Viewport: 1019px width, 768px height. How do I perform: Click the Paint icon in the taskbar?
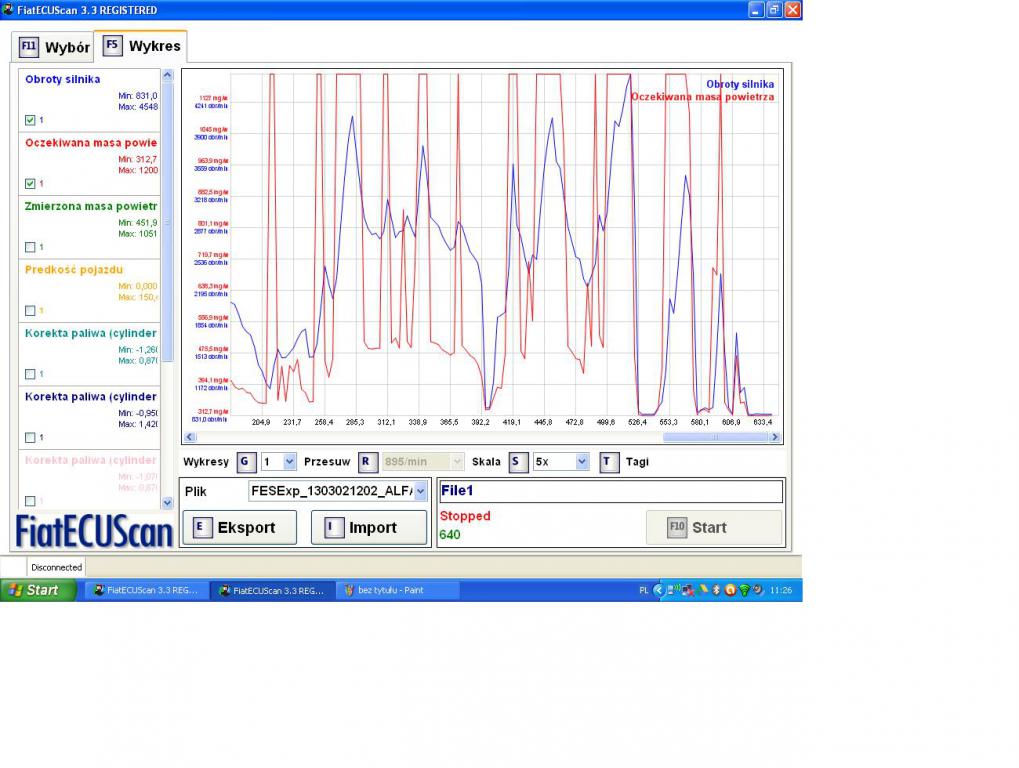pos(398,590)
